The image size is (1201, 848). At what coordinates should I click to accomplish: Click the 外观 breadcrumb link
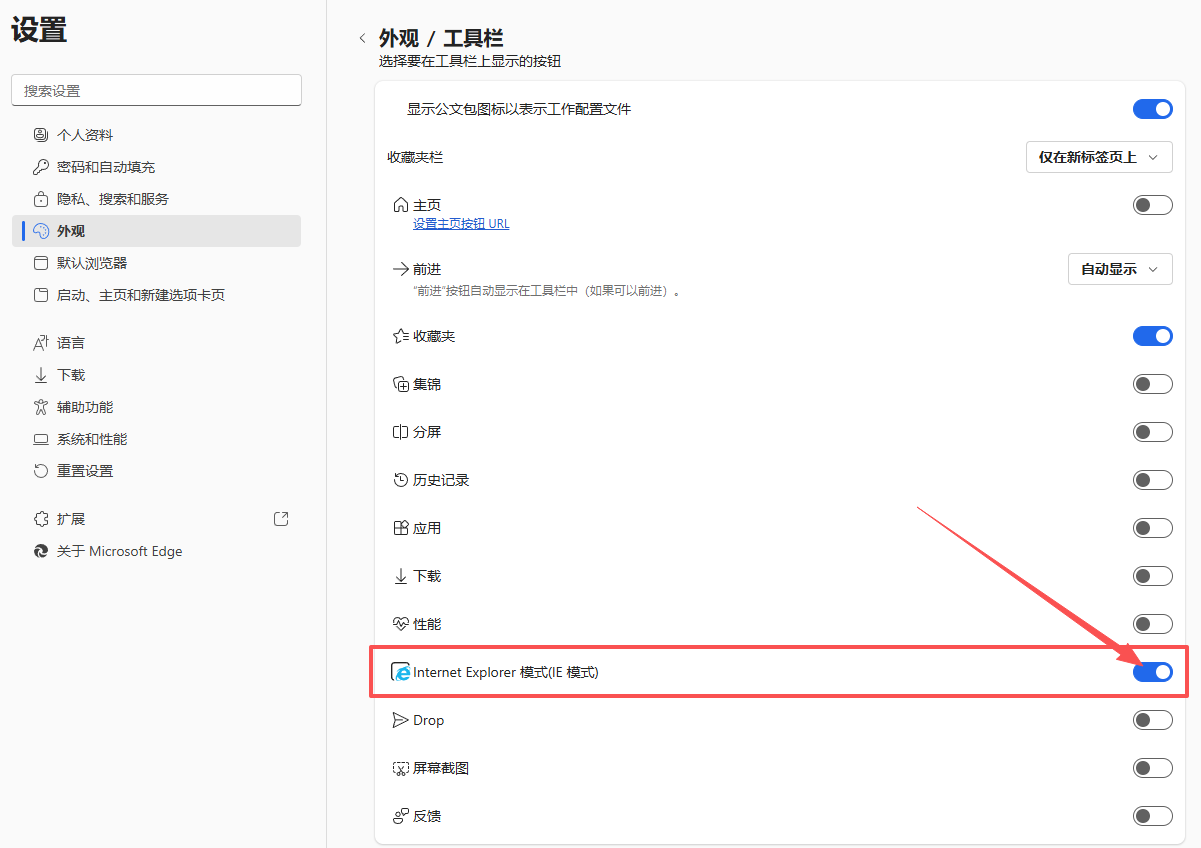(399, 39)
